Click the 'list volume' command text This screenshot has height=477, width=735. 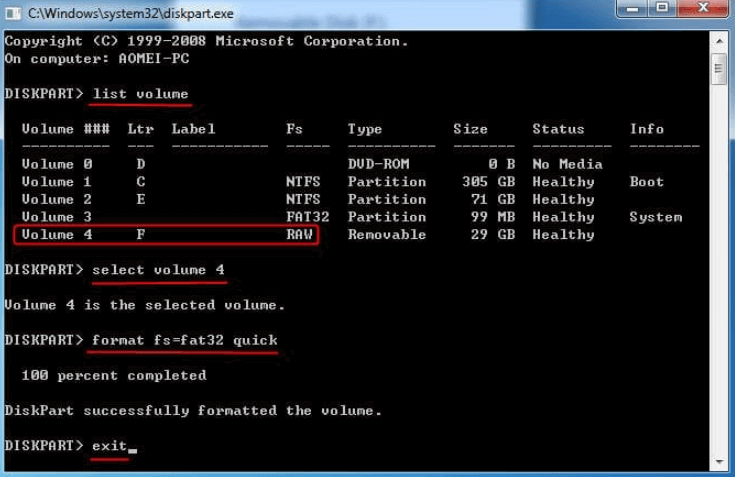[140, 94]
